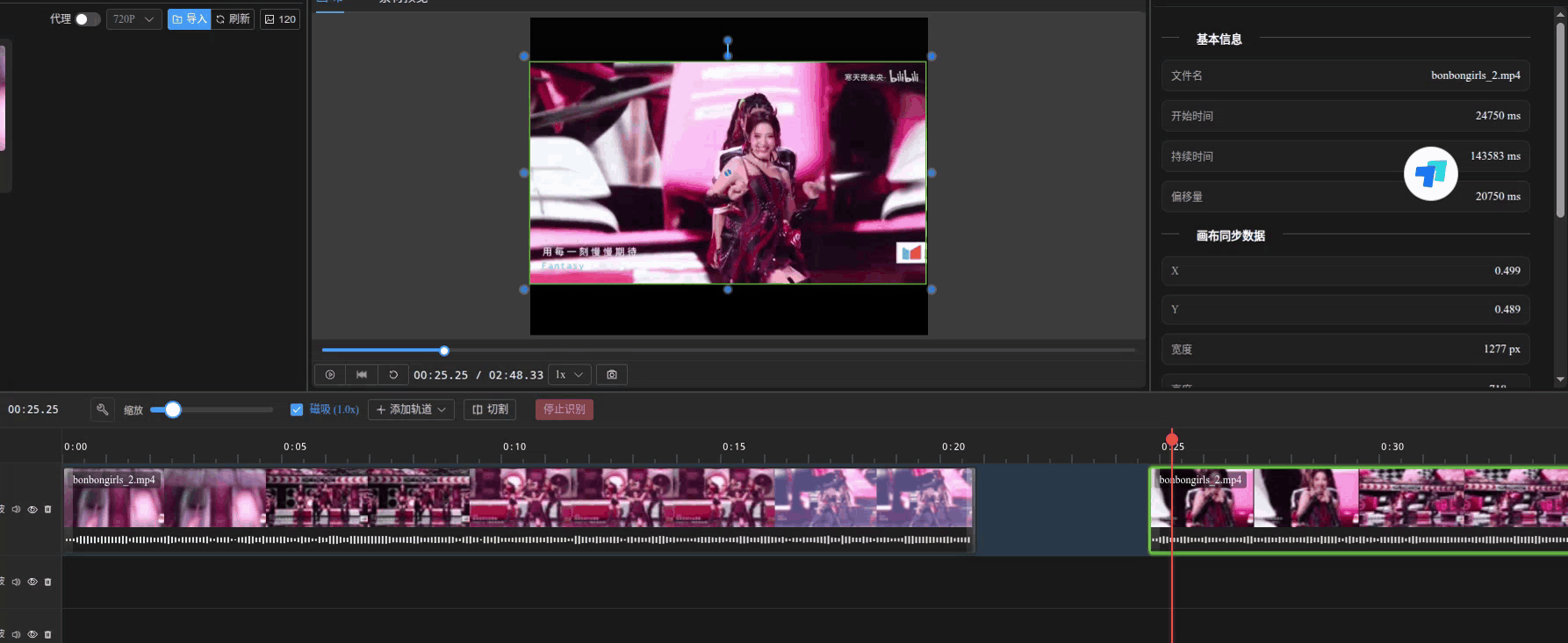The image size is (1568, 643).
Task: Click the 导入 import button
Action: pyautogui.click(x=189, y=19)
